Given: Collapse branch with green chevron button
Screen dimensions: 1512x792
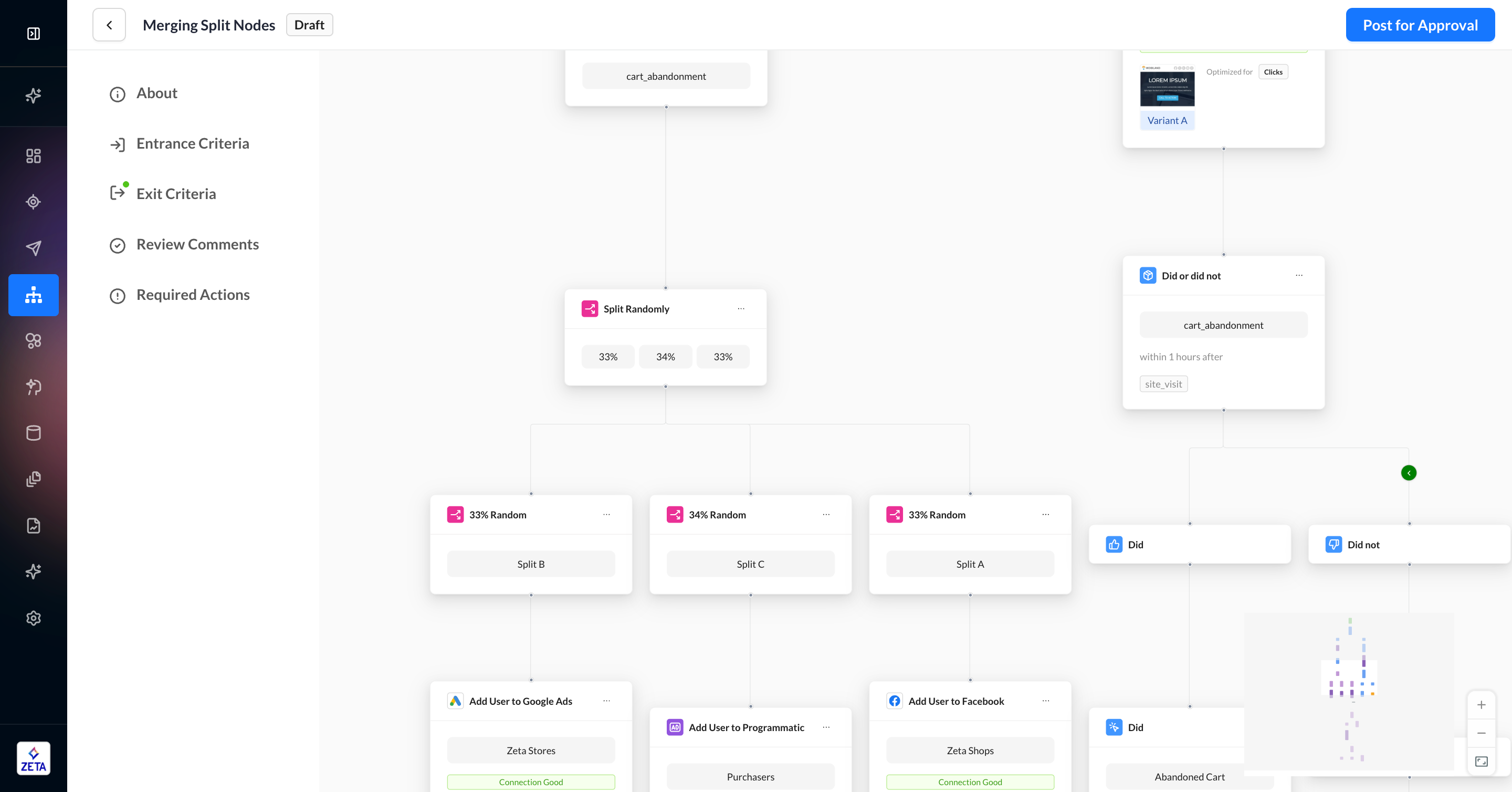Looking at the screenshot, I should 1408,473.
